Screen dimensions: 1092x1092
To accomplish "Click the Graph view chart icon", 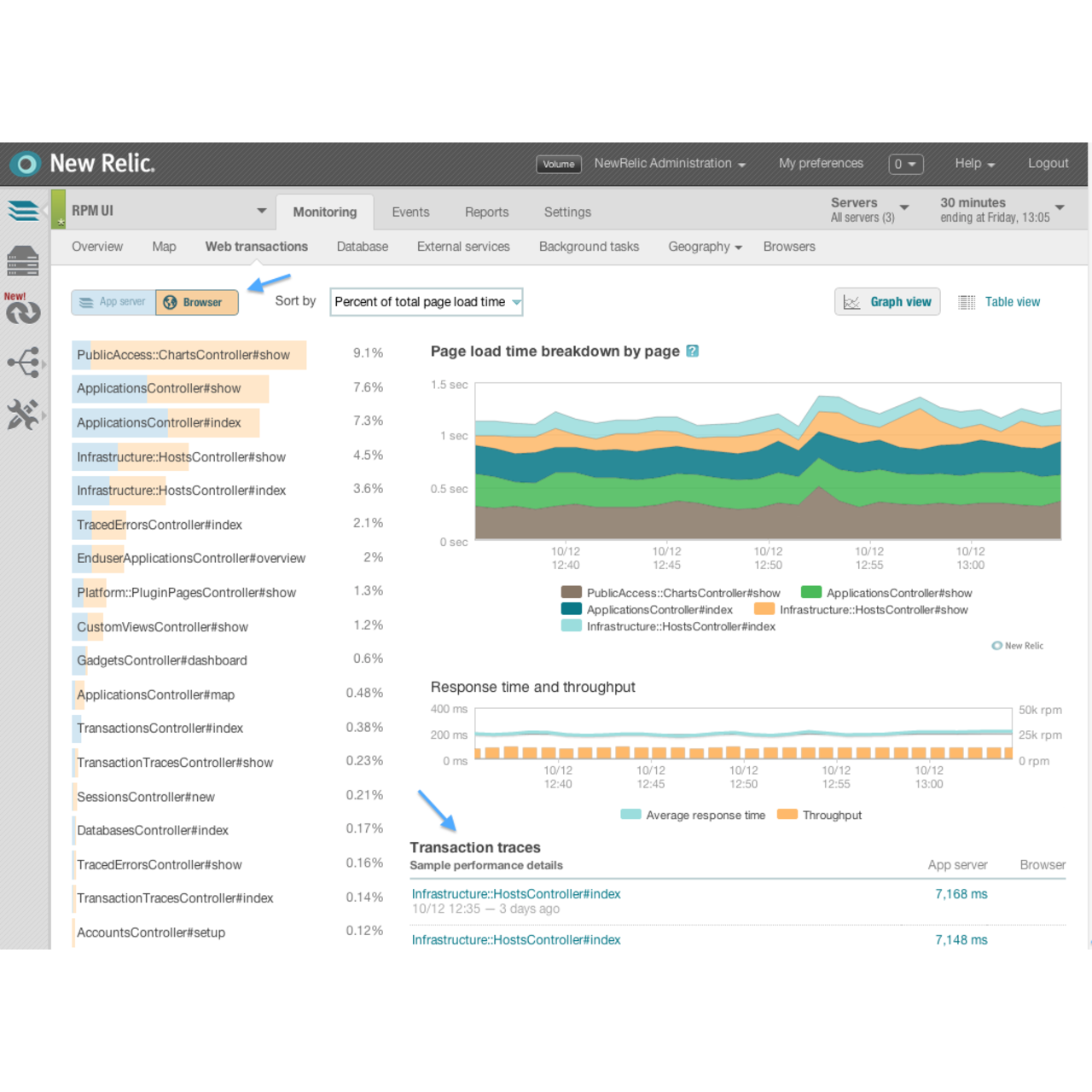I will [851, 301].
